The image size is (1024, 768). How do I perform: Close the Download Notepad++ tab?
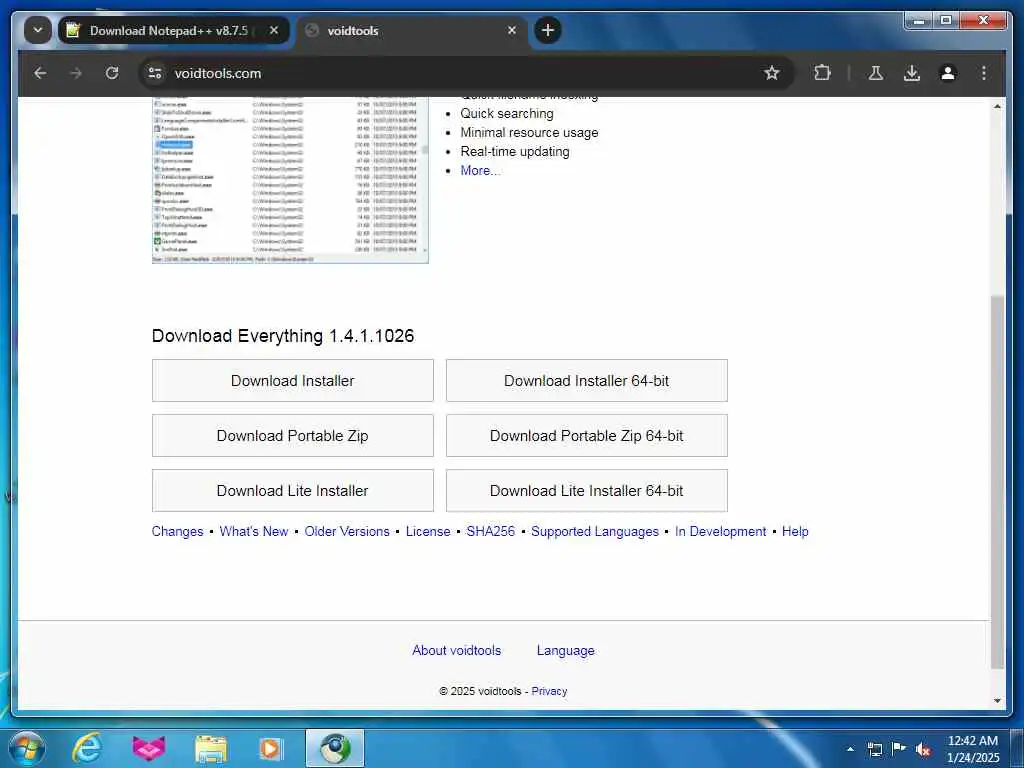coord(274,30)
